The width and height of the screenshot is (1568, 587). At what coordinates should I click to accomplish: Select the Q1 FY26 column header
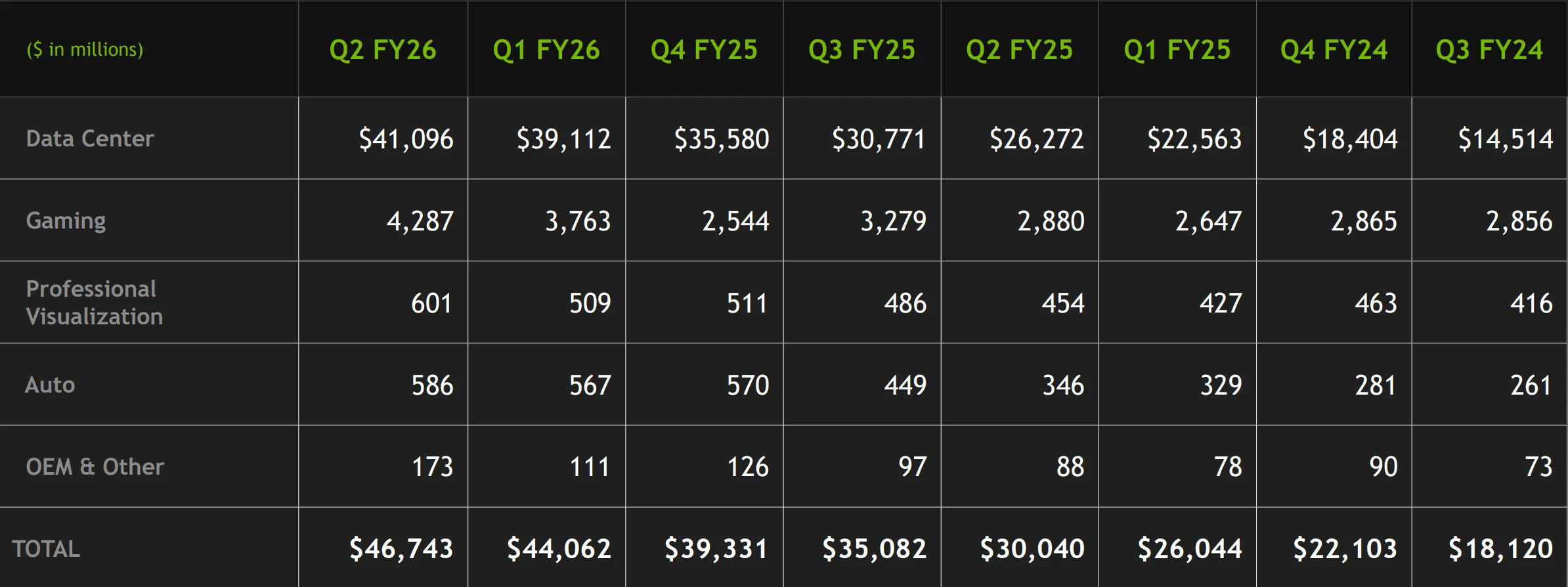[x=546, y=50]
